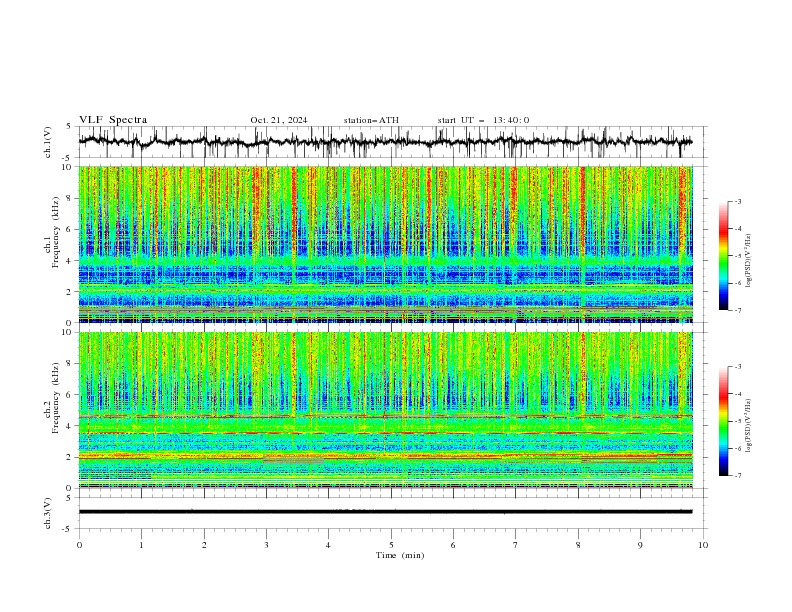Click the ch.1 "Frequency (kHz)" axis title

56,230
